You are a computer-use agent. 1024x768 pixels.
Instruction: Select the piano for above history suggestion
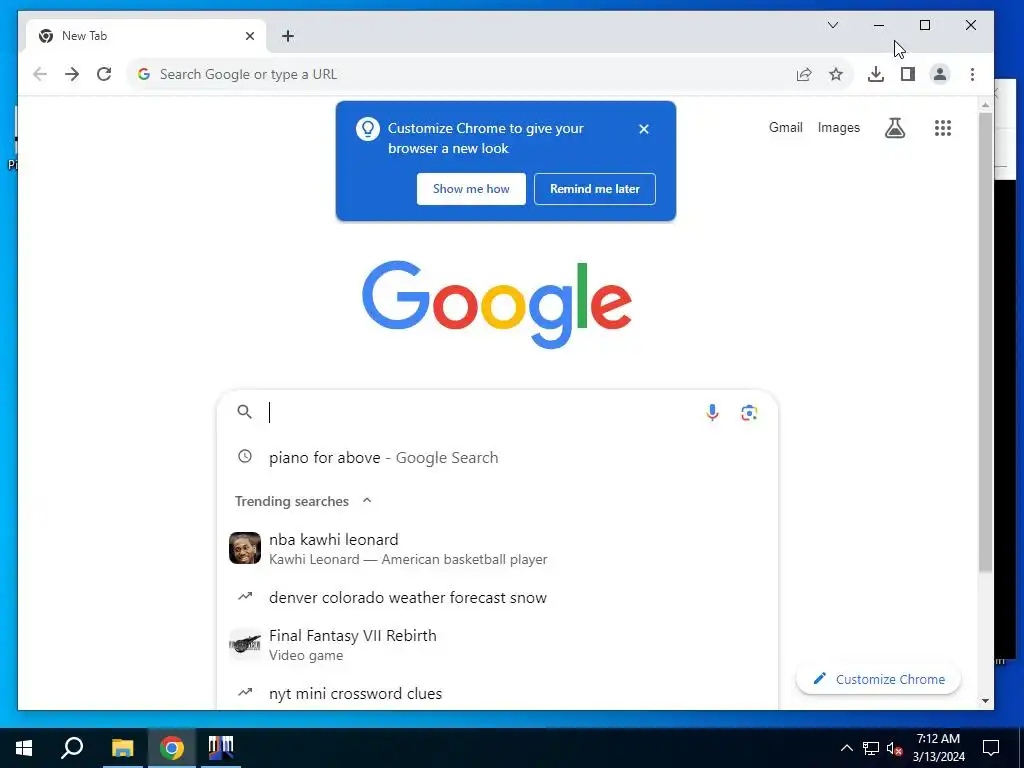pyautogui.click(x=497, y=457)
